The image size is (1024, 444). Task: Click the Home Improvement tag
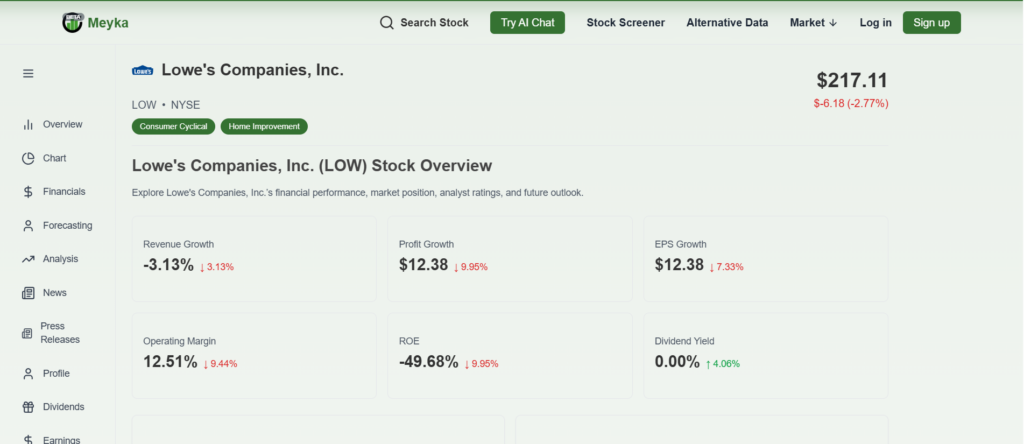[264, 127]
